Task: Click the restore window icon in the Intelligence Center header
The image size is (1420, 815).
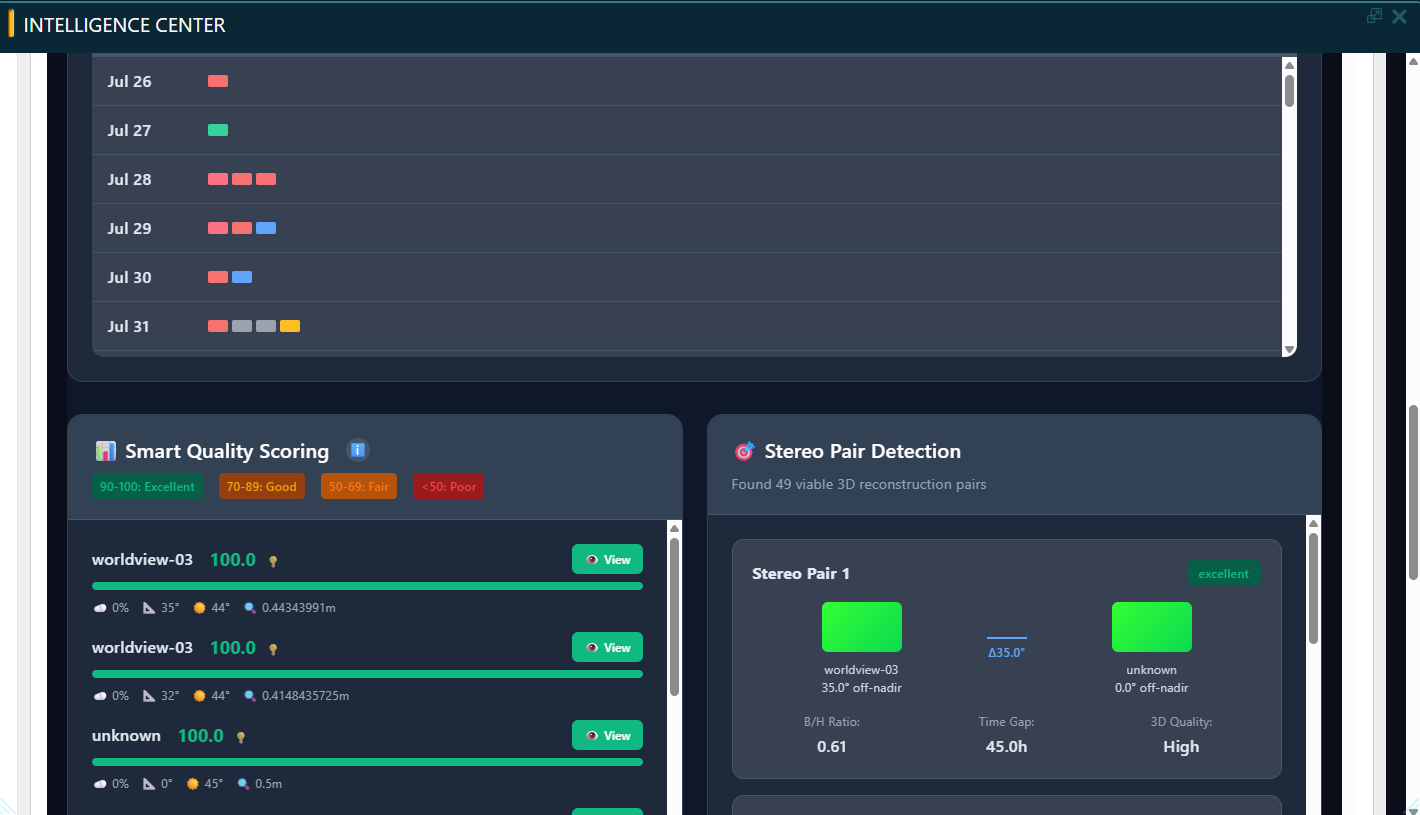Action: click(1374, 16)
